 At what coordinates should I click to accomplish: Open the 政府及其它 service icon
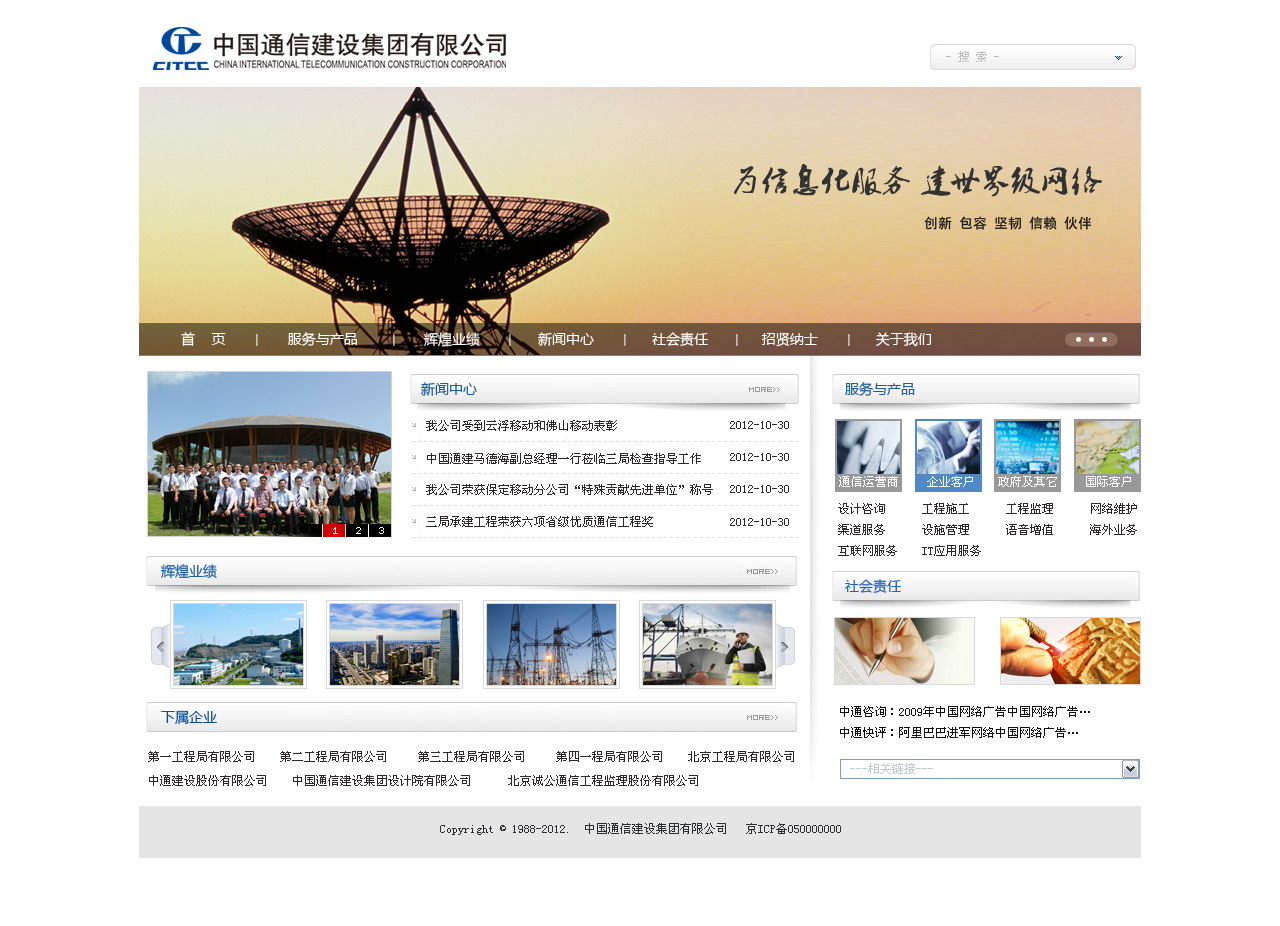pos(1027,455)
